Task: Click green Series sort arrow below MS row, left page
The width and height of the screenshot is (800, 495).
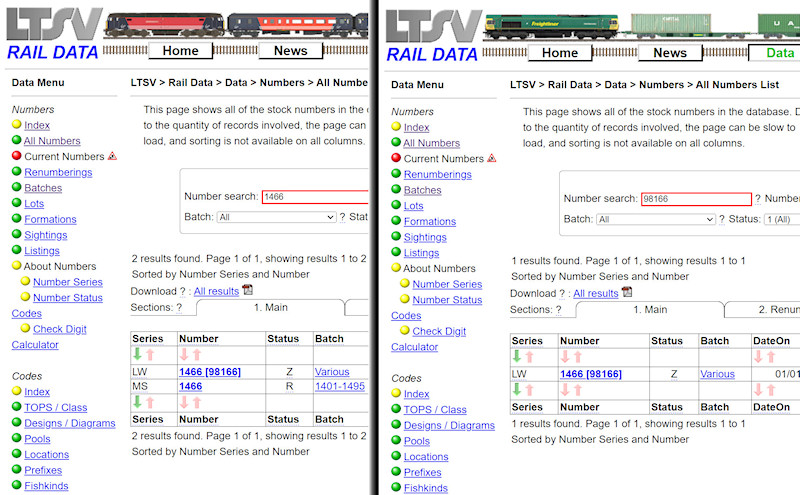Action: pyautogui.click(x=137, y=402)
